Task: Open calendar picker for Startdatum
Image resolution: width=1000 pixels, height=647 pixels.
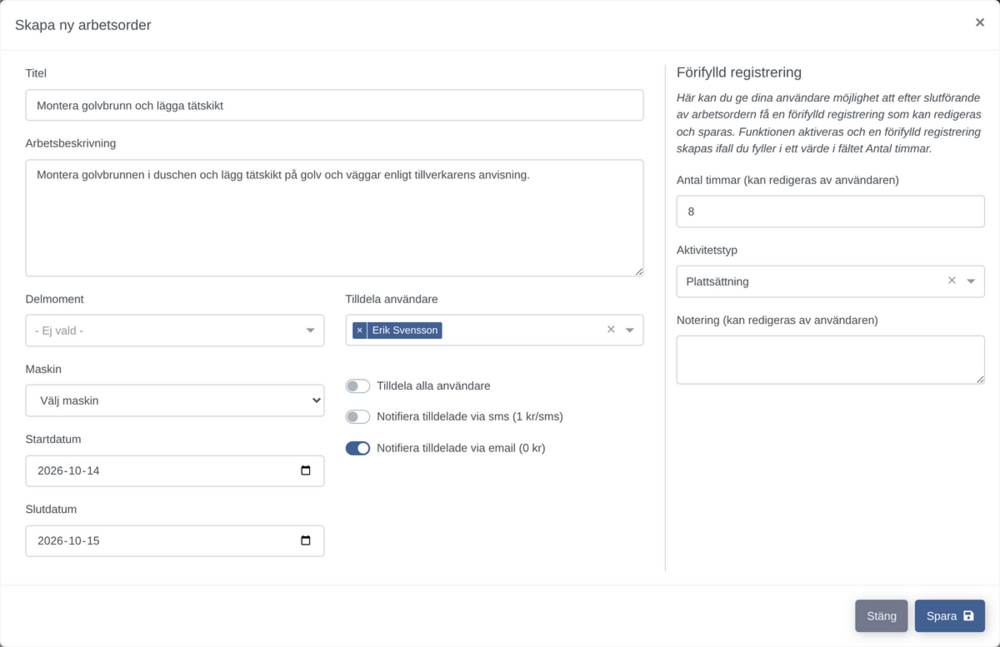Action: pos(305,471)
